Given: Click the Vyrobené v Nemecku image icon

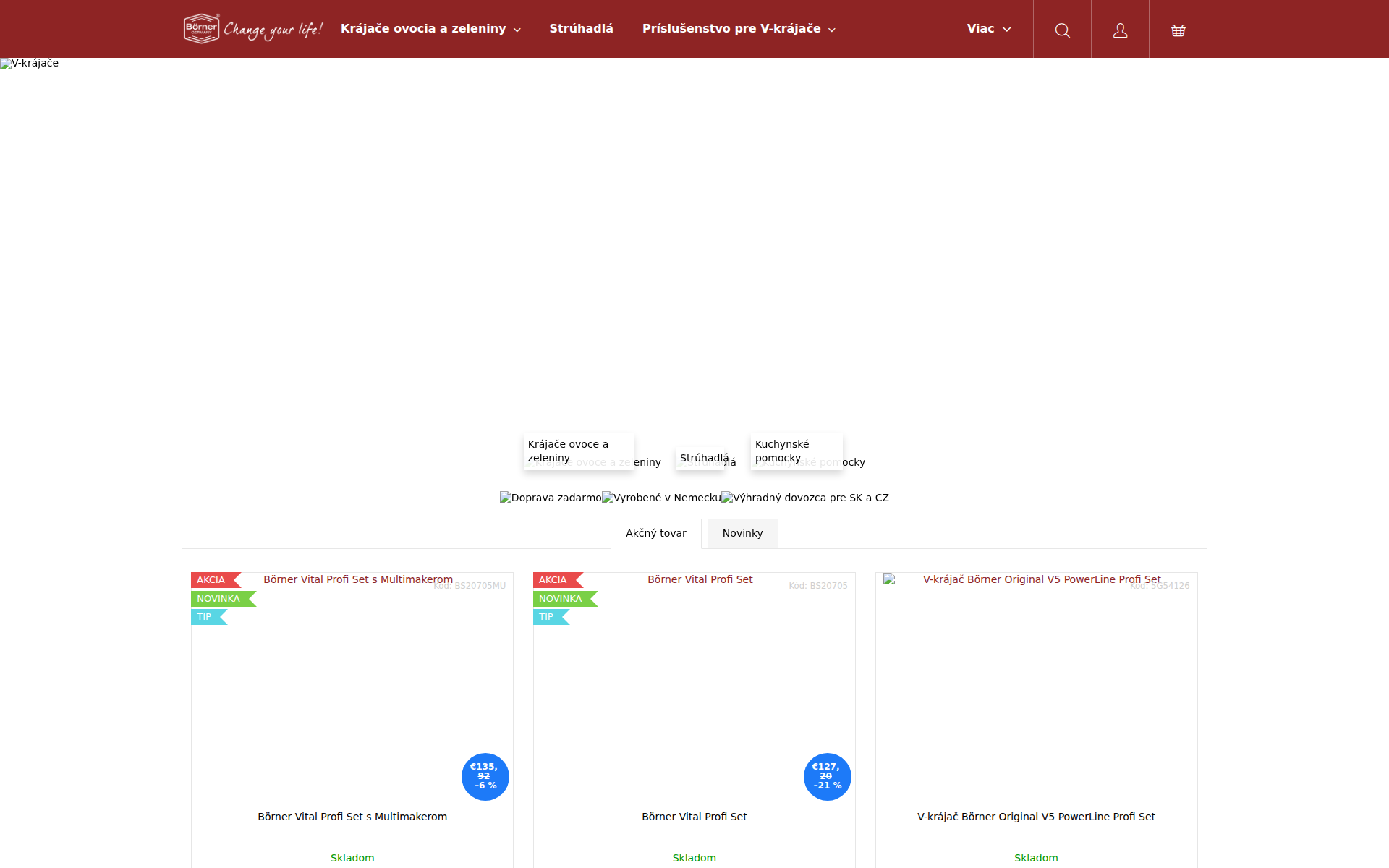Looking at the screenshot, I should click(661, 498).
